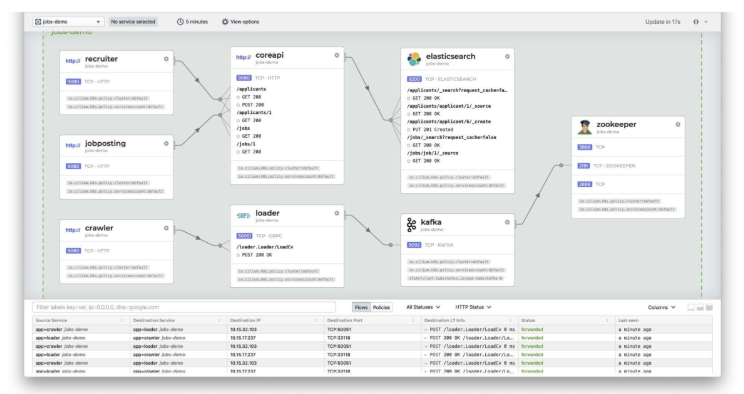Open Status column menu

pos(607,320)
